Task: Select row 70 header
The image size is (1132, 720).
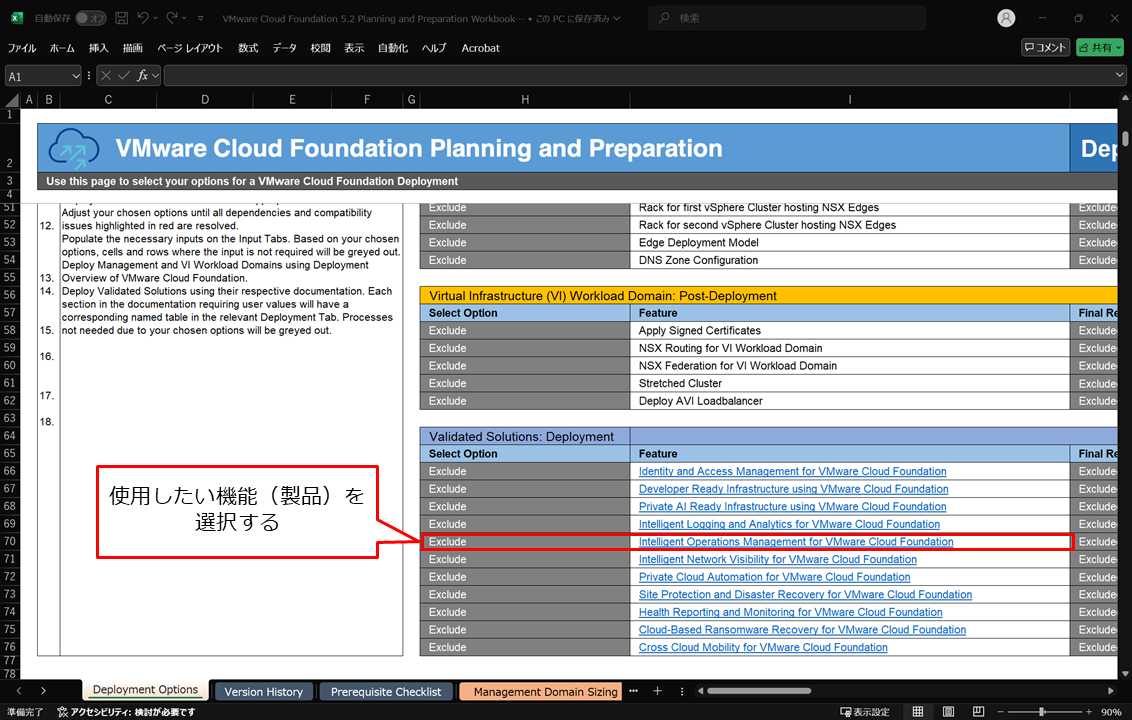Action: pyautogui.click(x=9, y=541)
